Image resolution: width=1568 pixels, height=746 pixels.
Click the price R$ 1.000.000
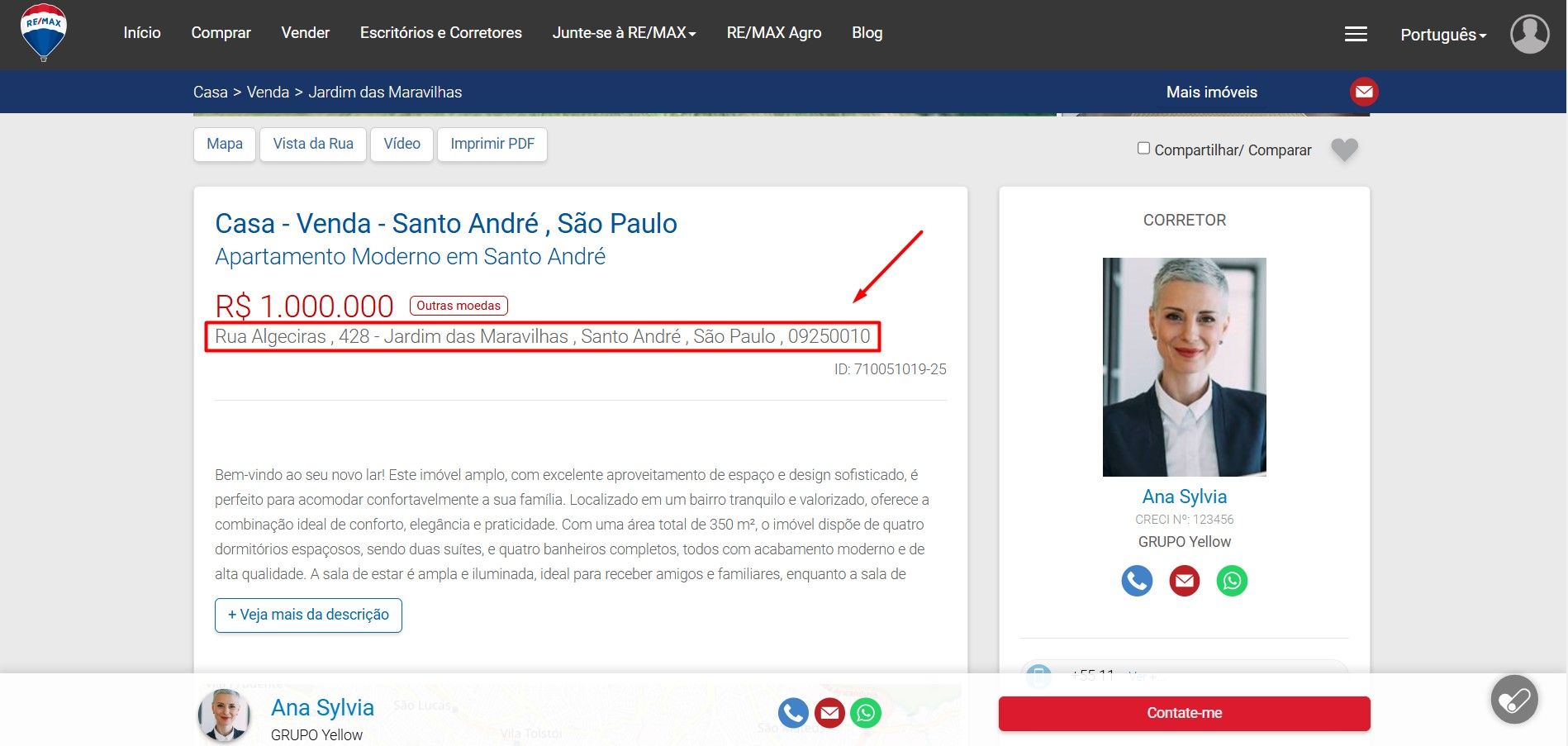tap(304, 306)
